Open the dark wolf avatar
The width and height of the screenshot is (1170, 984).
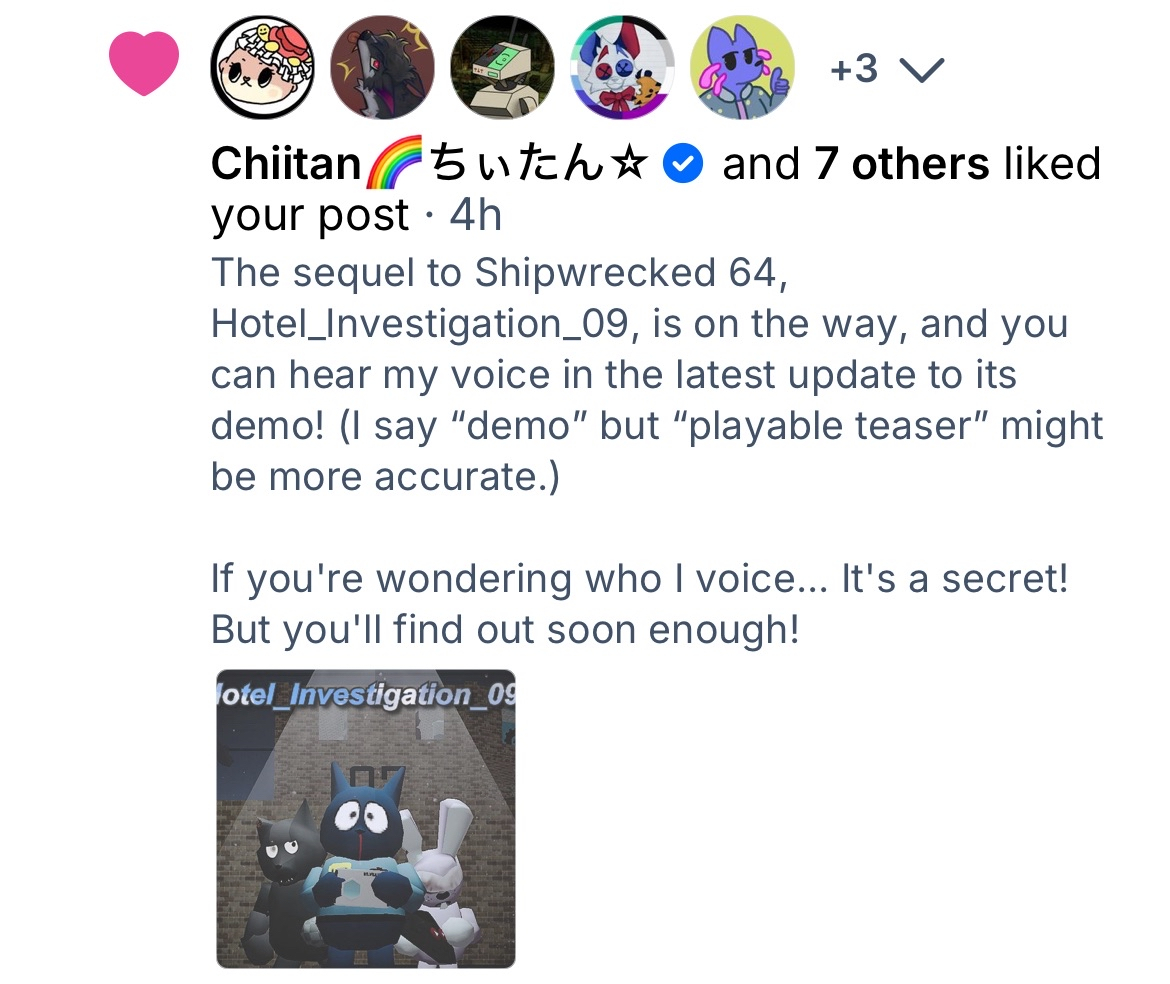pyautogui.click(x=382, y=67)
